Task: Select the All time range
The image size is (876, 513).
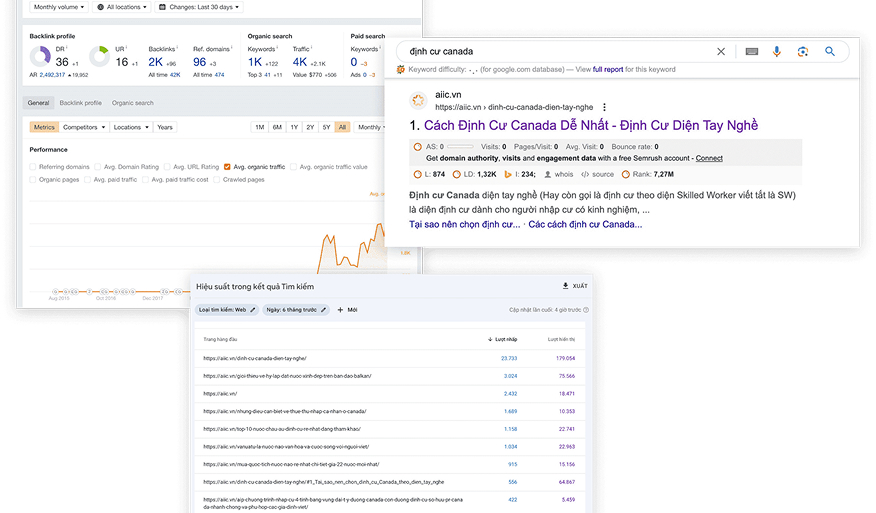Action: click(x=342, y=127)
